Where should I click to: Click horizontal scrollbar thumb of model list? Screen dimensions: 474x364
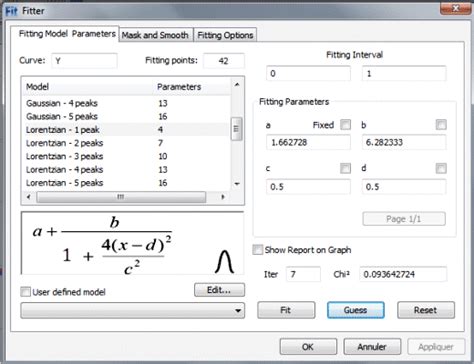point(121,197)
